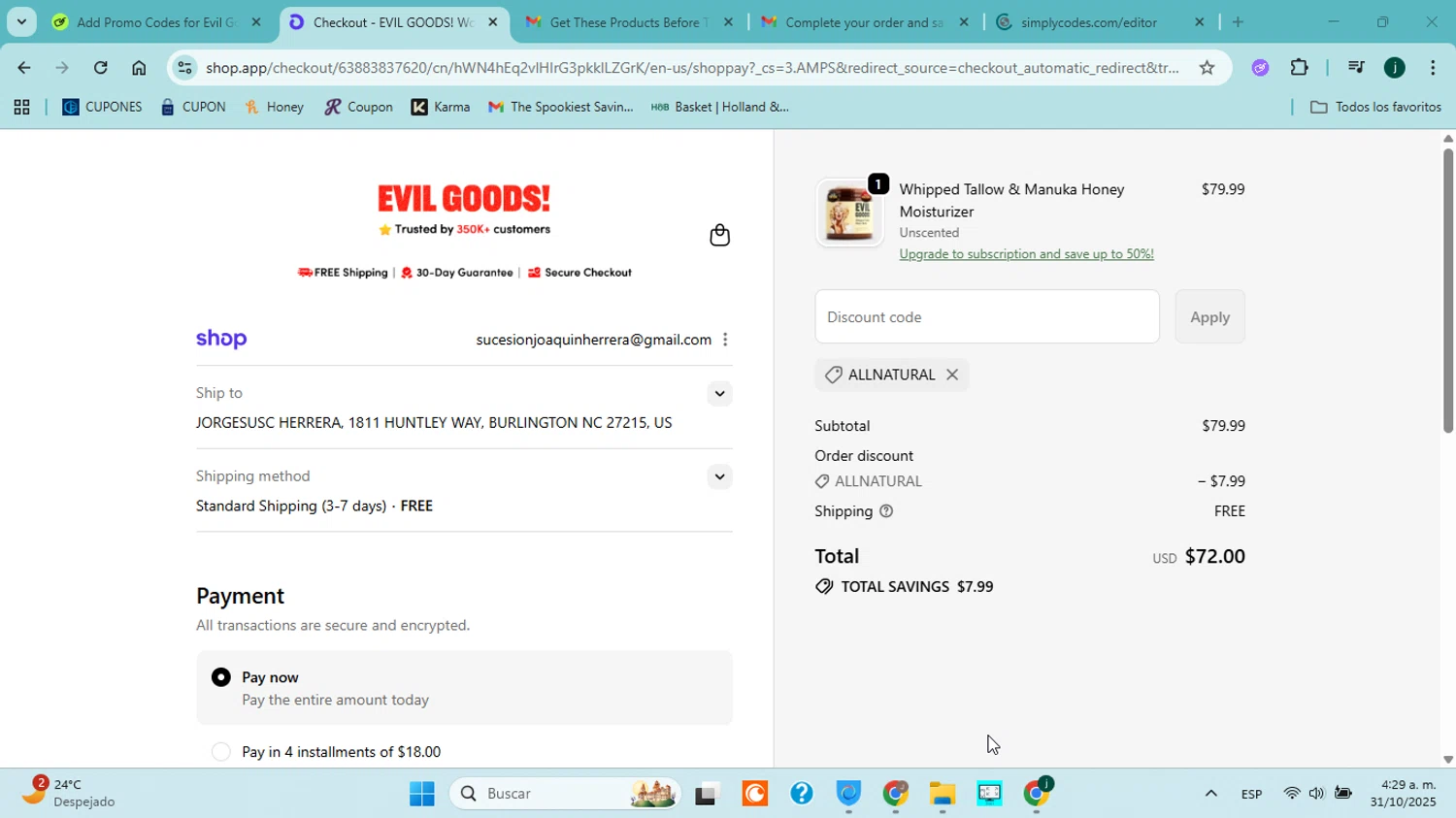The width and height of the screenshot is (1456, 818).
Task: Click the Windows taskbar Buscar search box
Action: click(565, 794)
